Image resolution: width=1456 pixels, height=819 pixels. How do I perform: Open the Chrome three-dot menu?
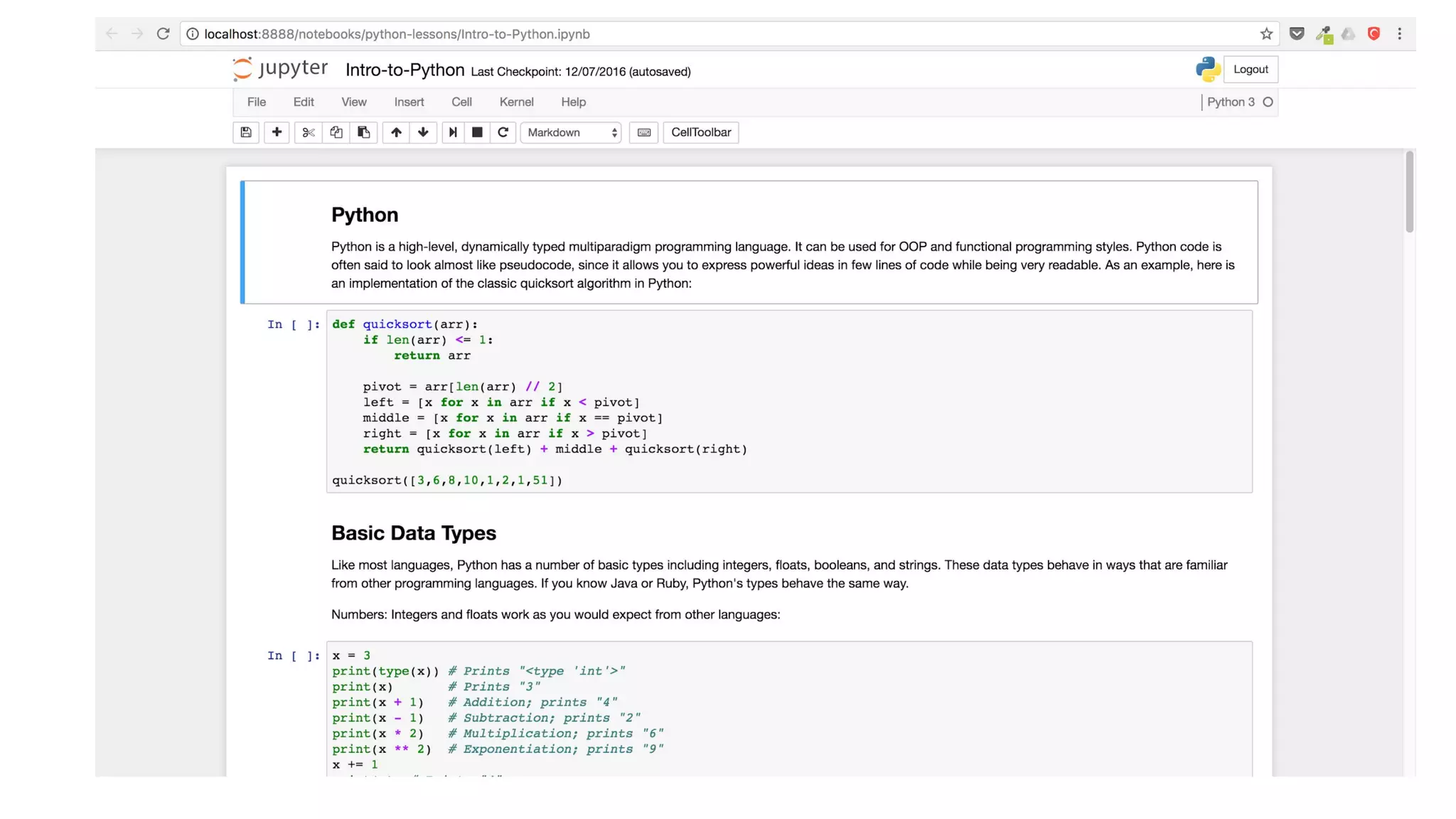(x=1399, y=33)
